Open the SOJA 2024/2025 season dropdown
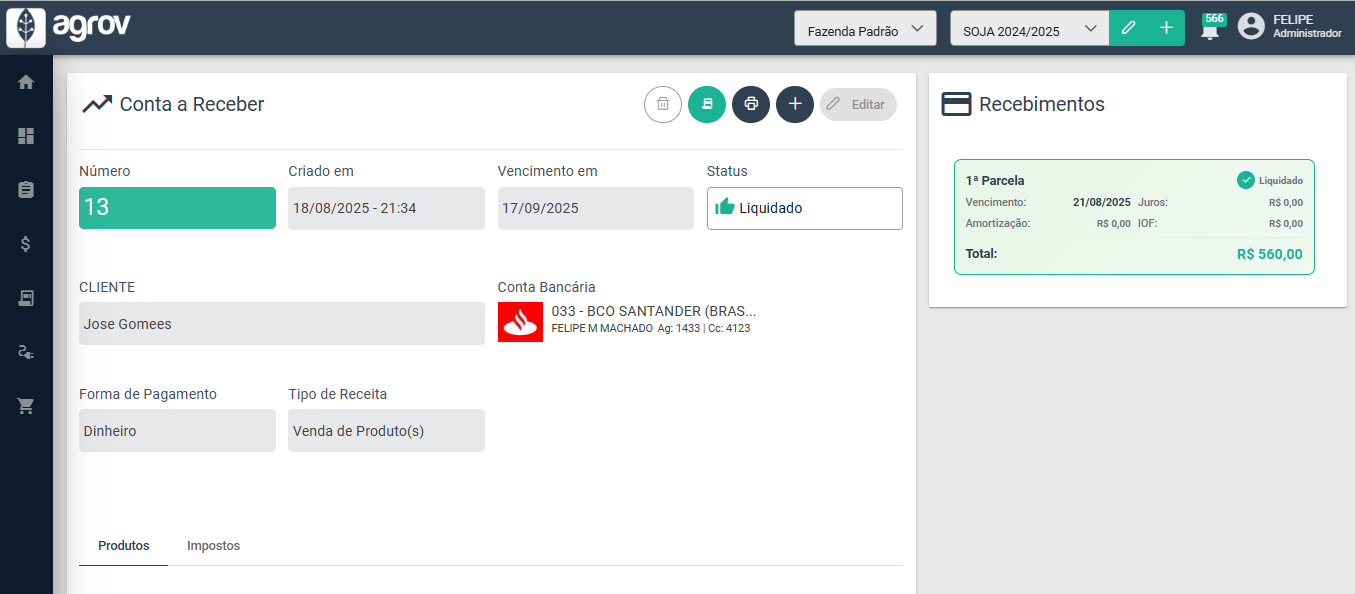Viewport: 1355px width, 594px height. (1029, 29)
